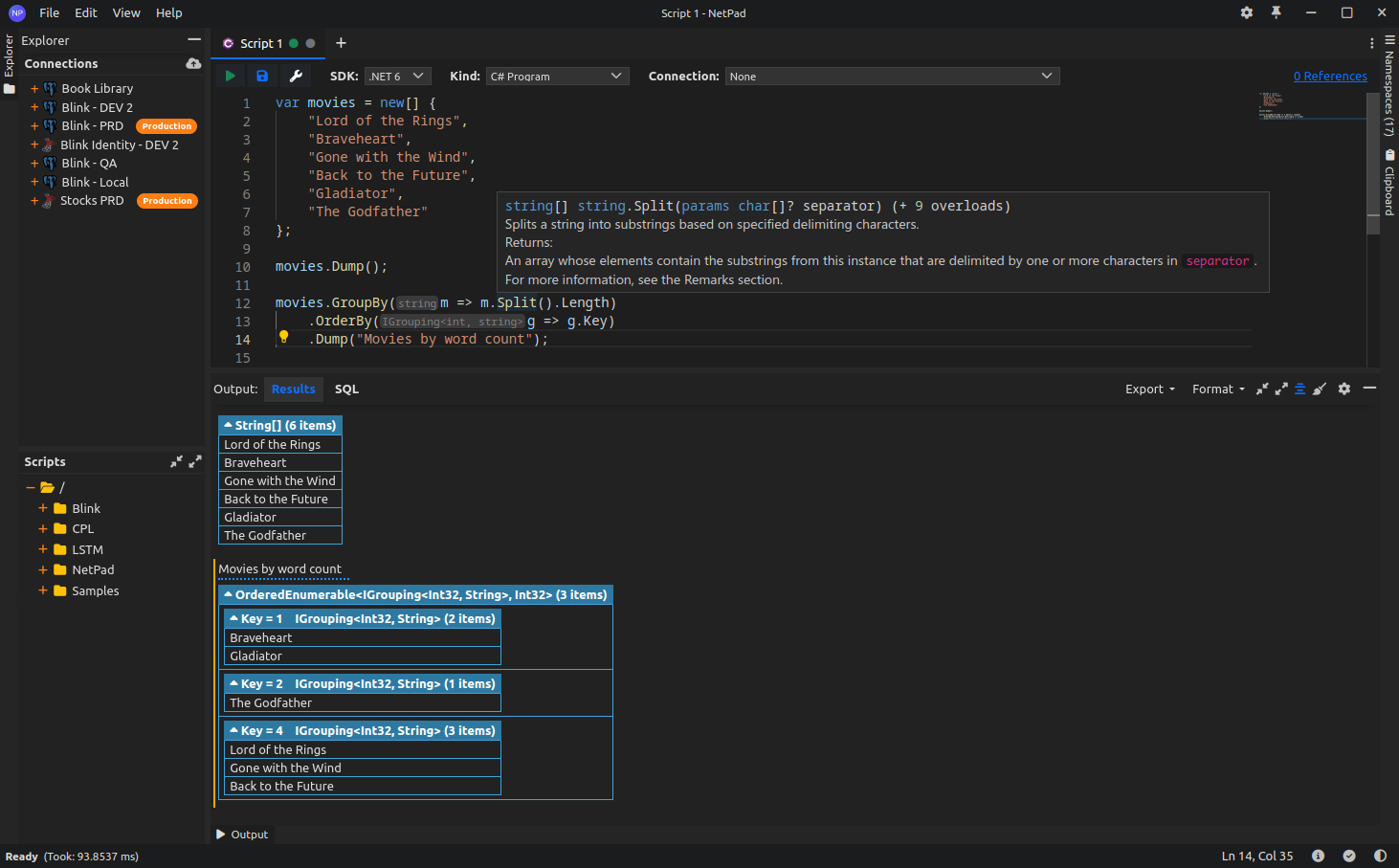Select the Blink - Local connection
This screenshot has width=1399, height=868.
pos(95,182)
